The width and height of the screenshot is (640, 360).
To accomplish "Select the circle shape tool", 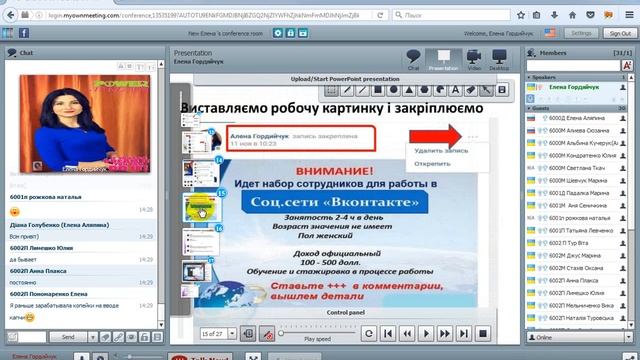I will click(393, 90).
